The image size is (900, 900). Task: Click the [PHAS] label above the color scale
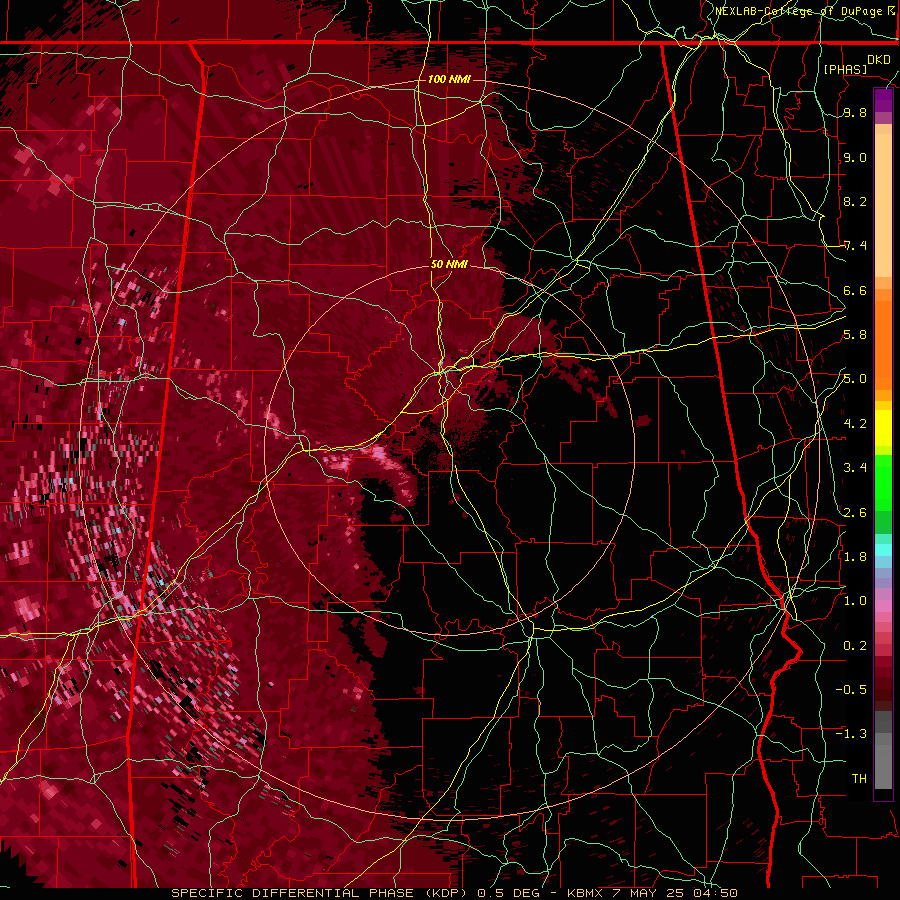[x=845, y=69]
